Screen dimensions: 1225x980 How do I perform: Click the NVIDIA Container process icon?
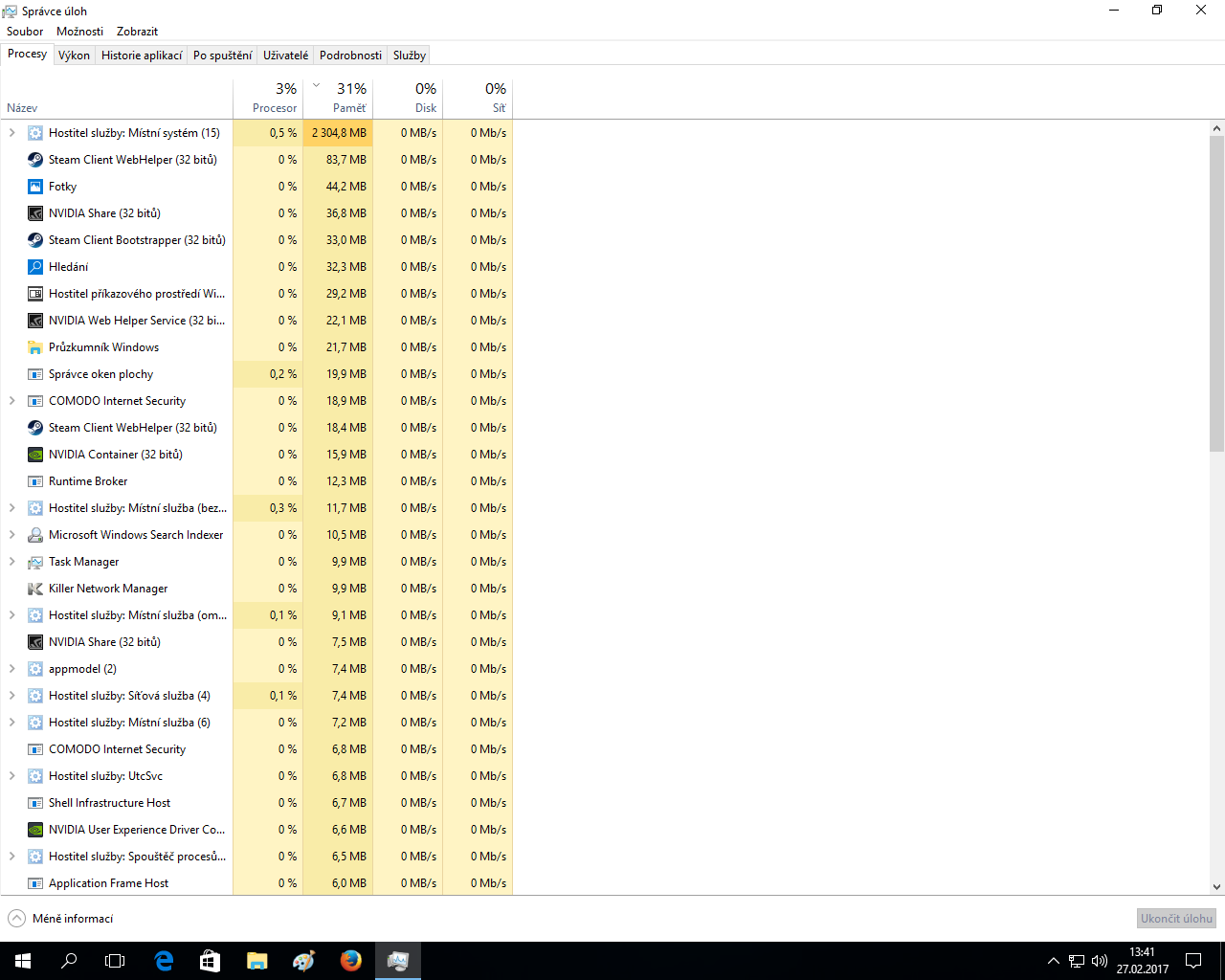point(35,455)
